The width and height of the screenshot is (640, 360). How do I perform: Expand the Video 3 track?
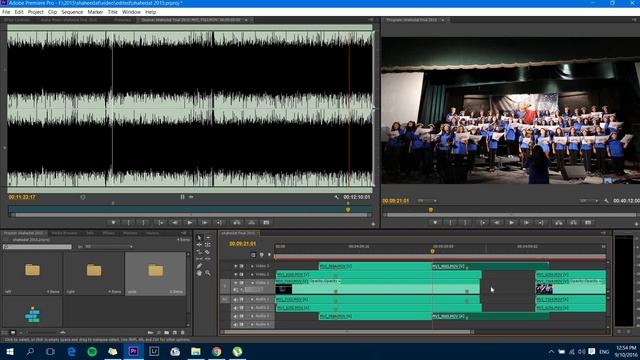point(252,266)
